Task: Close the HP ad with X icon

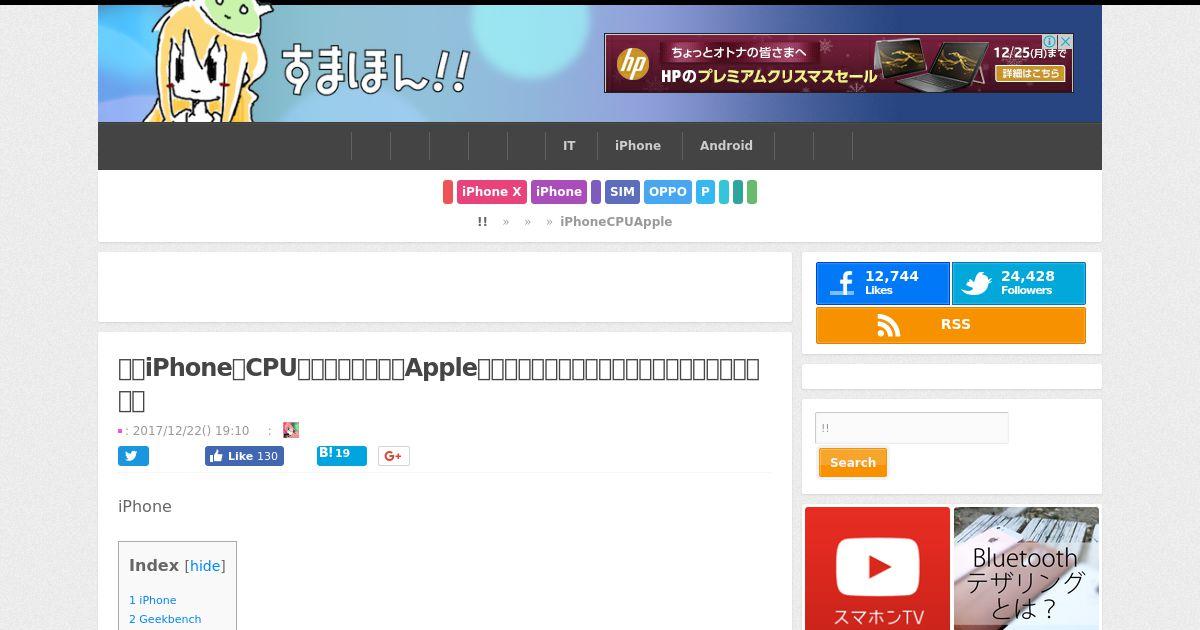Action: 1066,41
